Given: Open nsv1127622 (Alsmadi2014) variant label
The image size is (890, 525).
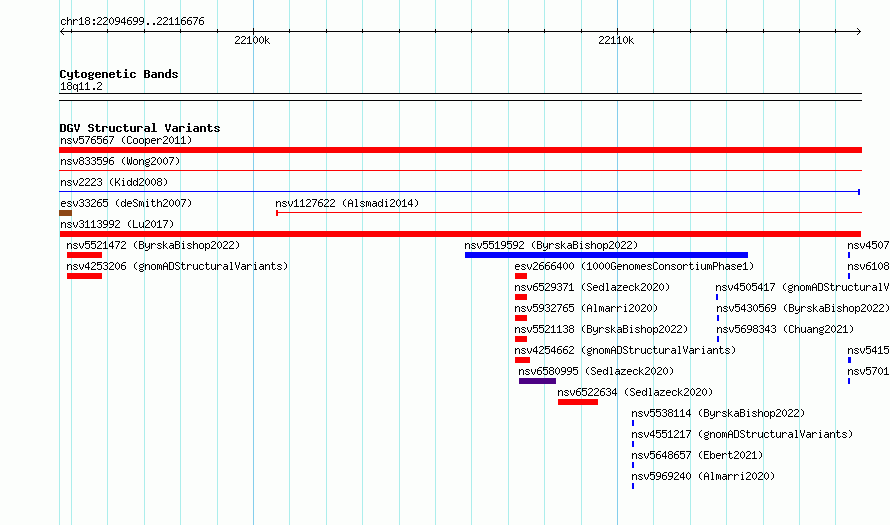Looking at the screenshot, I should [x=347, y=203].
